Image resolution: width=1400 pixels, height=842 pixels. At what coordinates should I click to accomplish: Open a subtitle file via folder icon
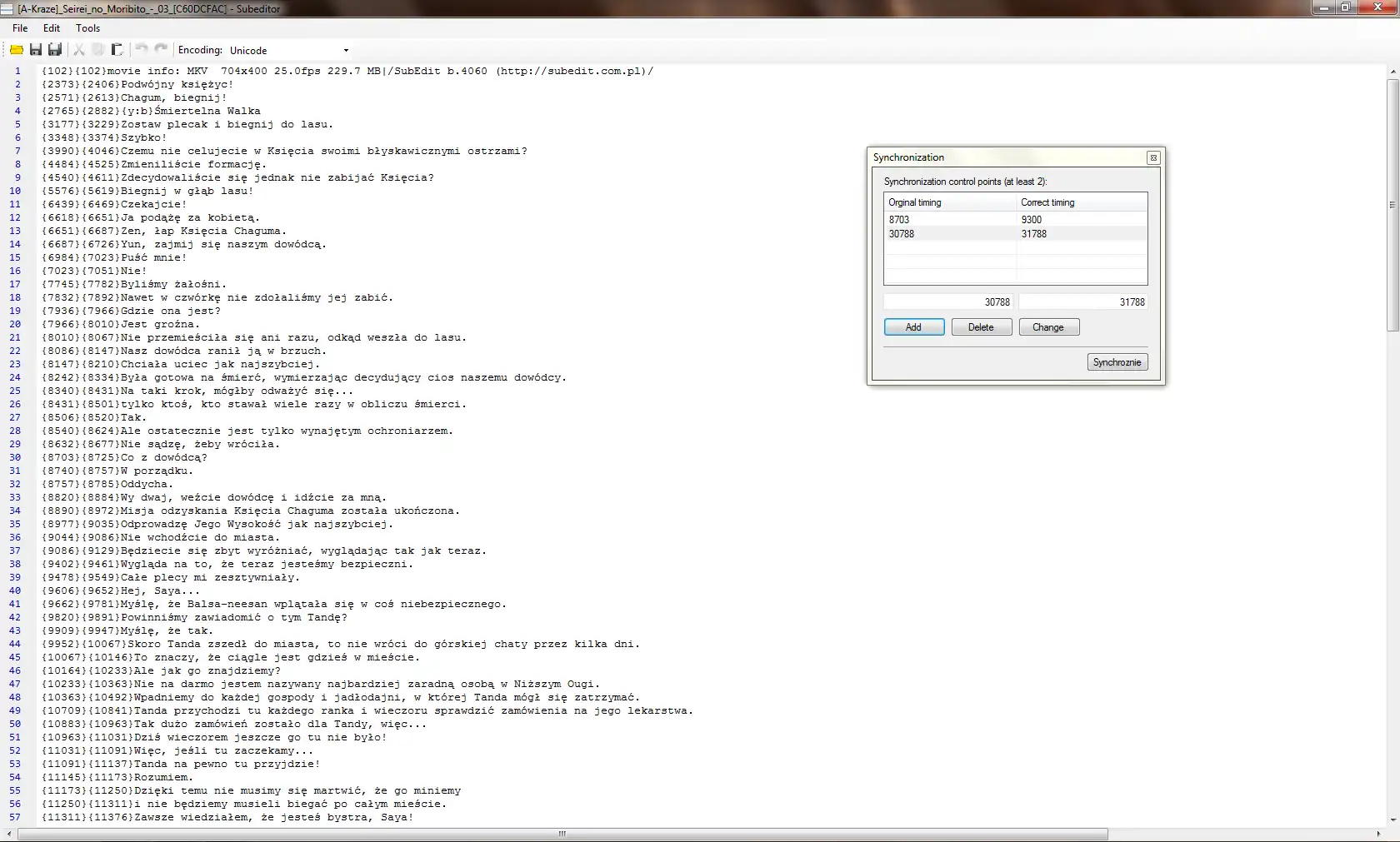pos(17,50)
